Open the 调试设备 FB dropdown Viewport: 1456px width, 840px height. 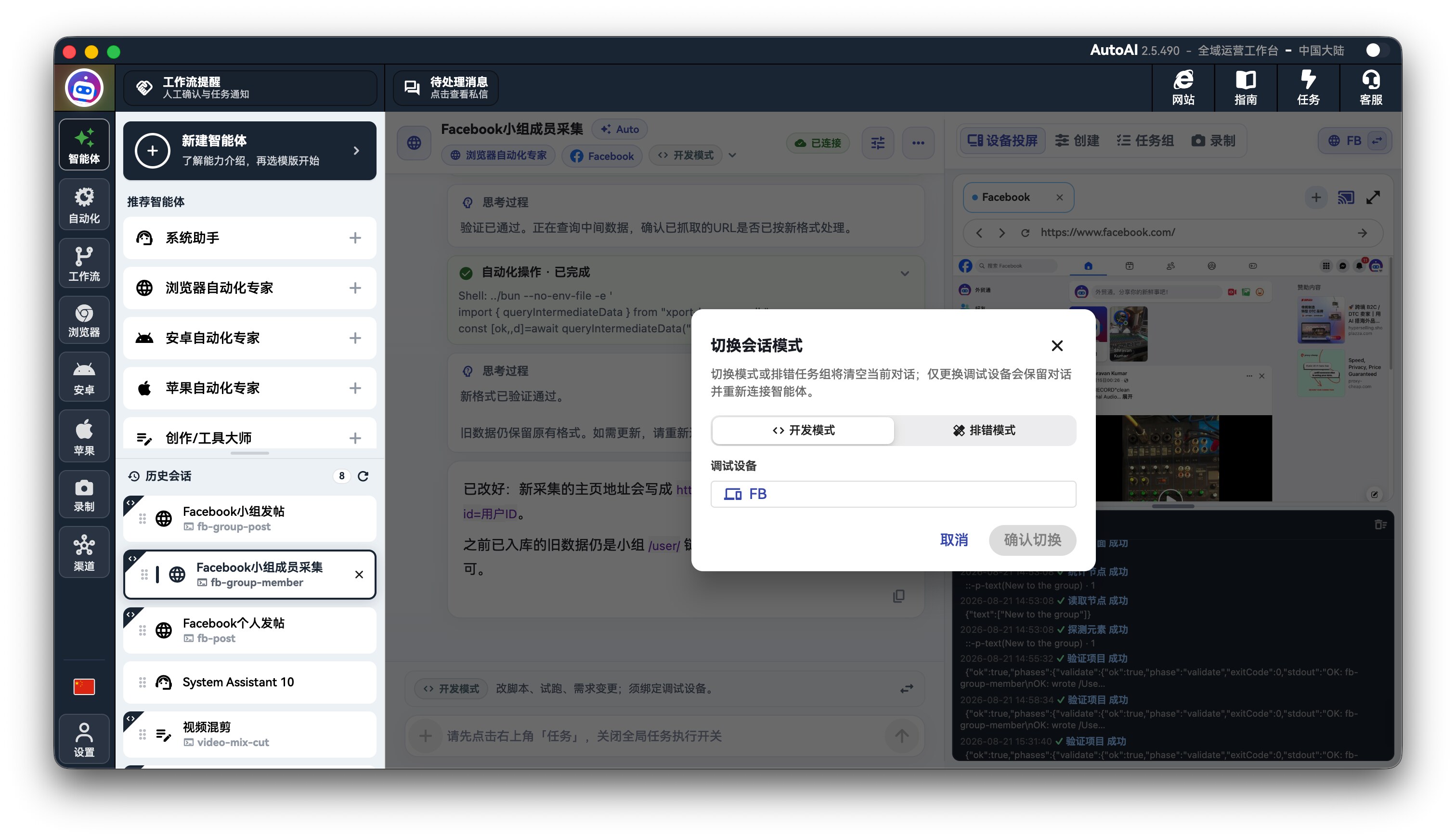click(x=893, y=494)
